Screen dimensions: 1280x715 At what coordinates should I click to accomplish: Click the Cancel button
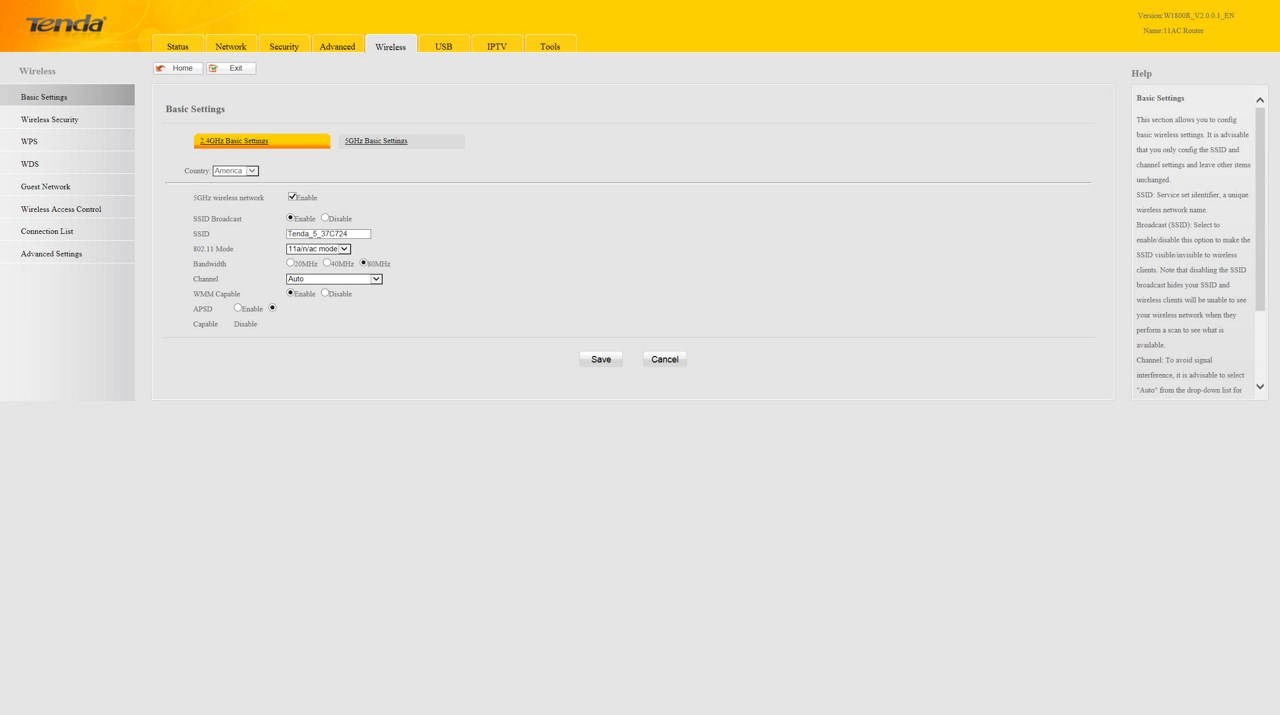(665, 359)
